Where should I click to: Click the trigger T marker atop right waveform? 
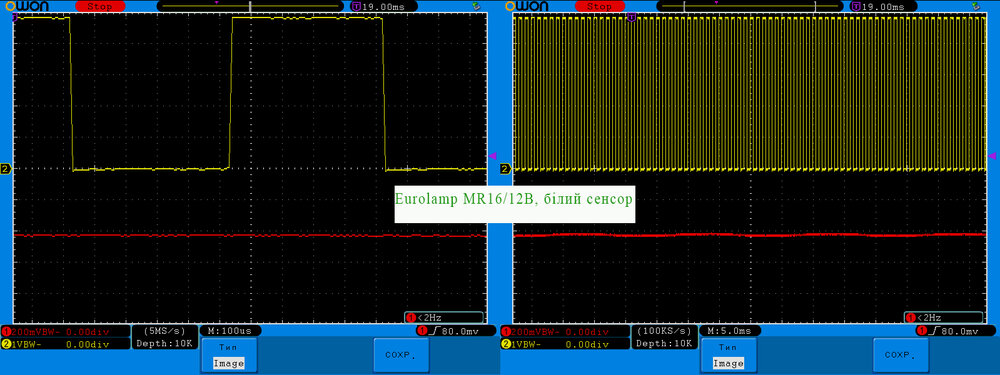point(631,18)
